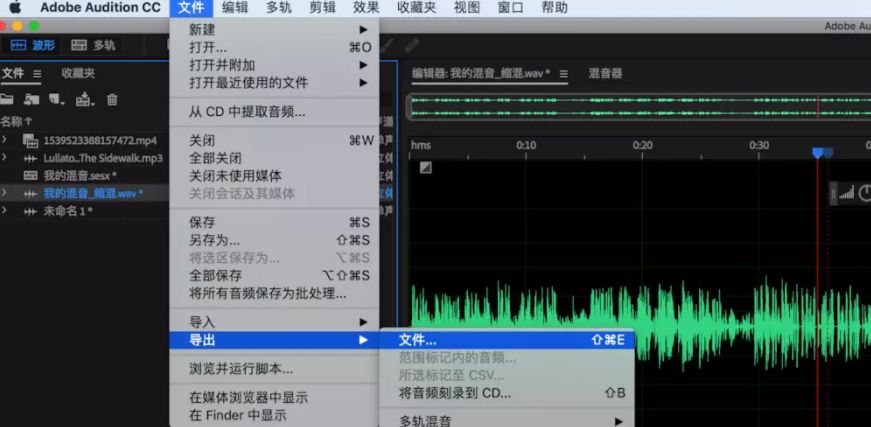Click the trash delete icon in Files panel

(x=112, y=100)
